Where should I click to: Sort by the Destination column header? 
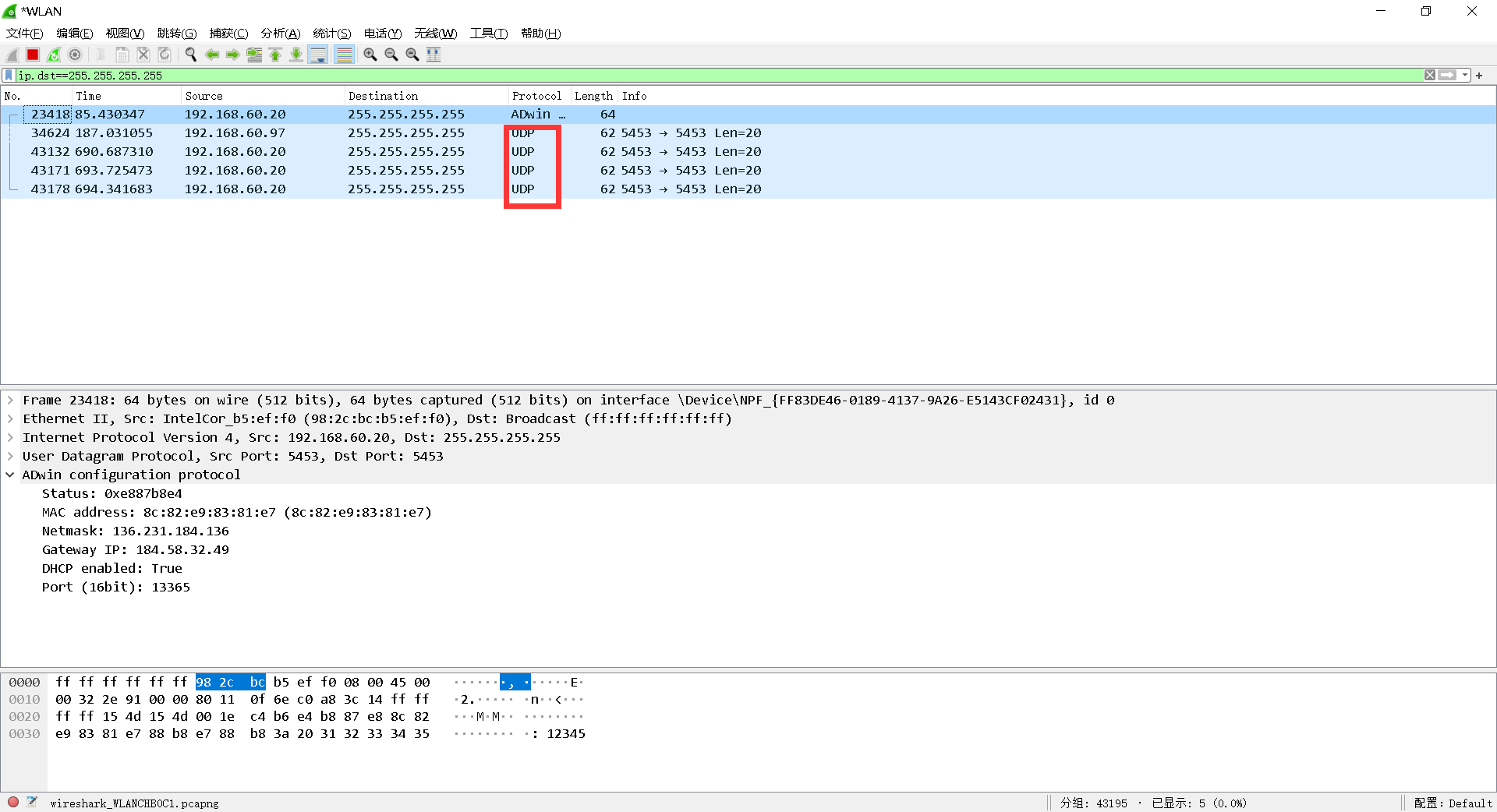pyautogui.click(x=426, y=96)
